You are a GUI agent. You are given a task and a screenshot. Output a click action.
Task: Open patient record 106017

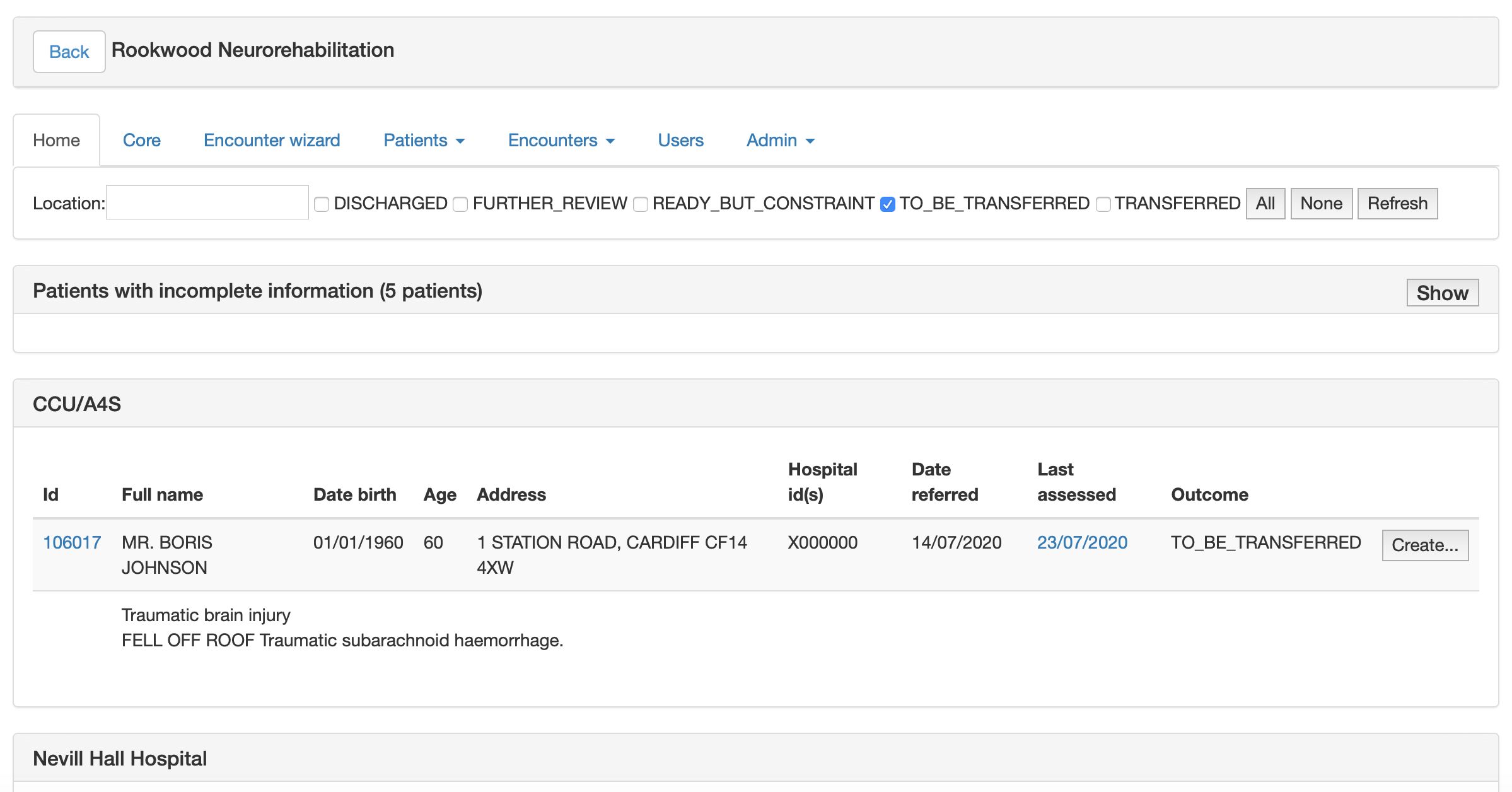click(x=72, y=542)
